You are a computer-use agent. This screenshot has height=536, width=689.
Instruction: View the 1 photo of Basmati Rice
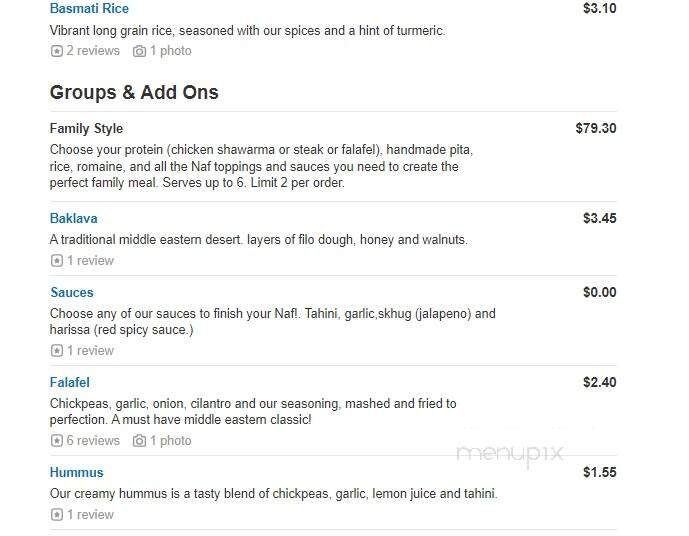pos(170,51)
